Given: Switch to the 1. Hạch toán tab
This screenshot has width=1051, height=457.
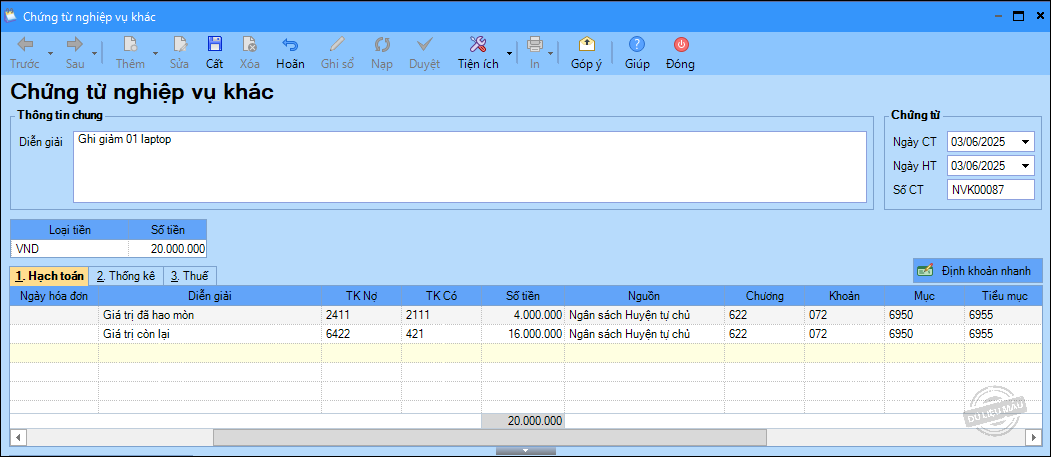Looking at the screenshot, I should pyautogui.click(x=49, y=275).
